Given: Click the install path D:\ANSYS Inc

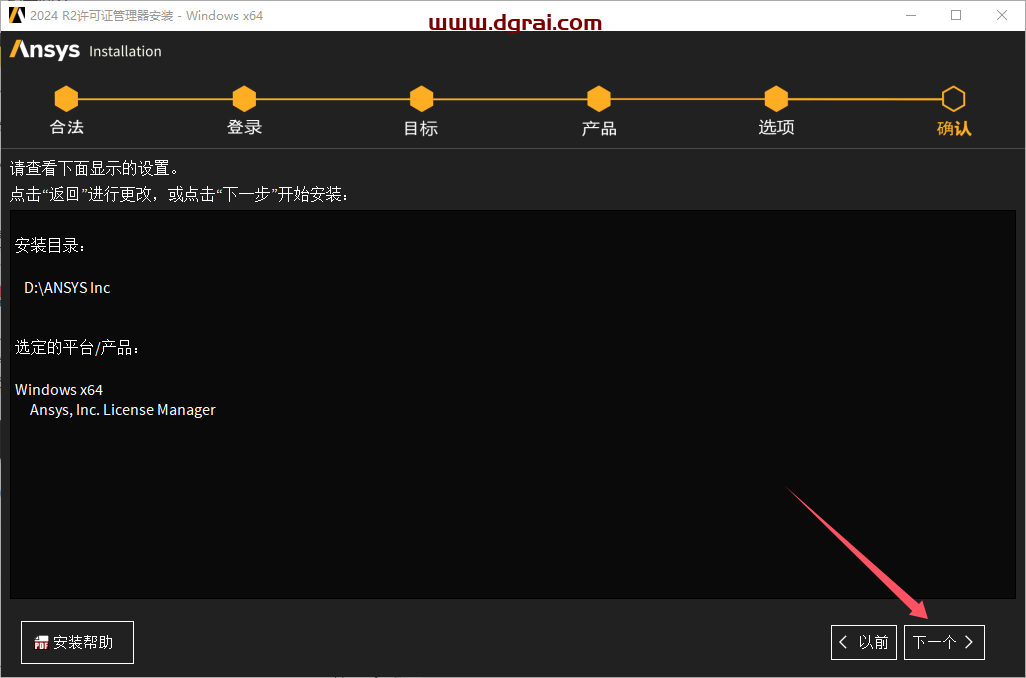Looking at the screenshot, I should coord(67,288).
